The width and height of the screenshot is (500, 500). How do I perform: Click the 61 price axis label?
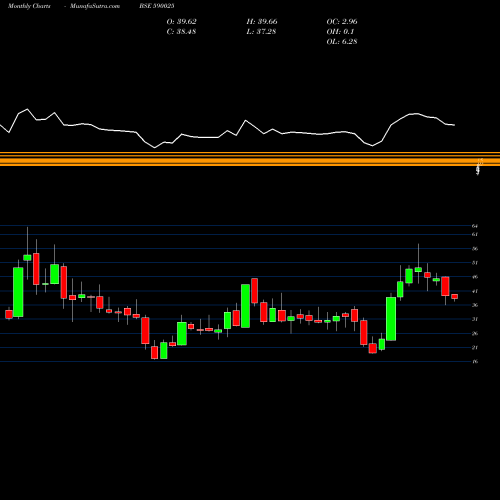[475, 234]
